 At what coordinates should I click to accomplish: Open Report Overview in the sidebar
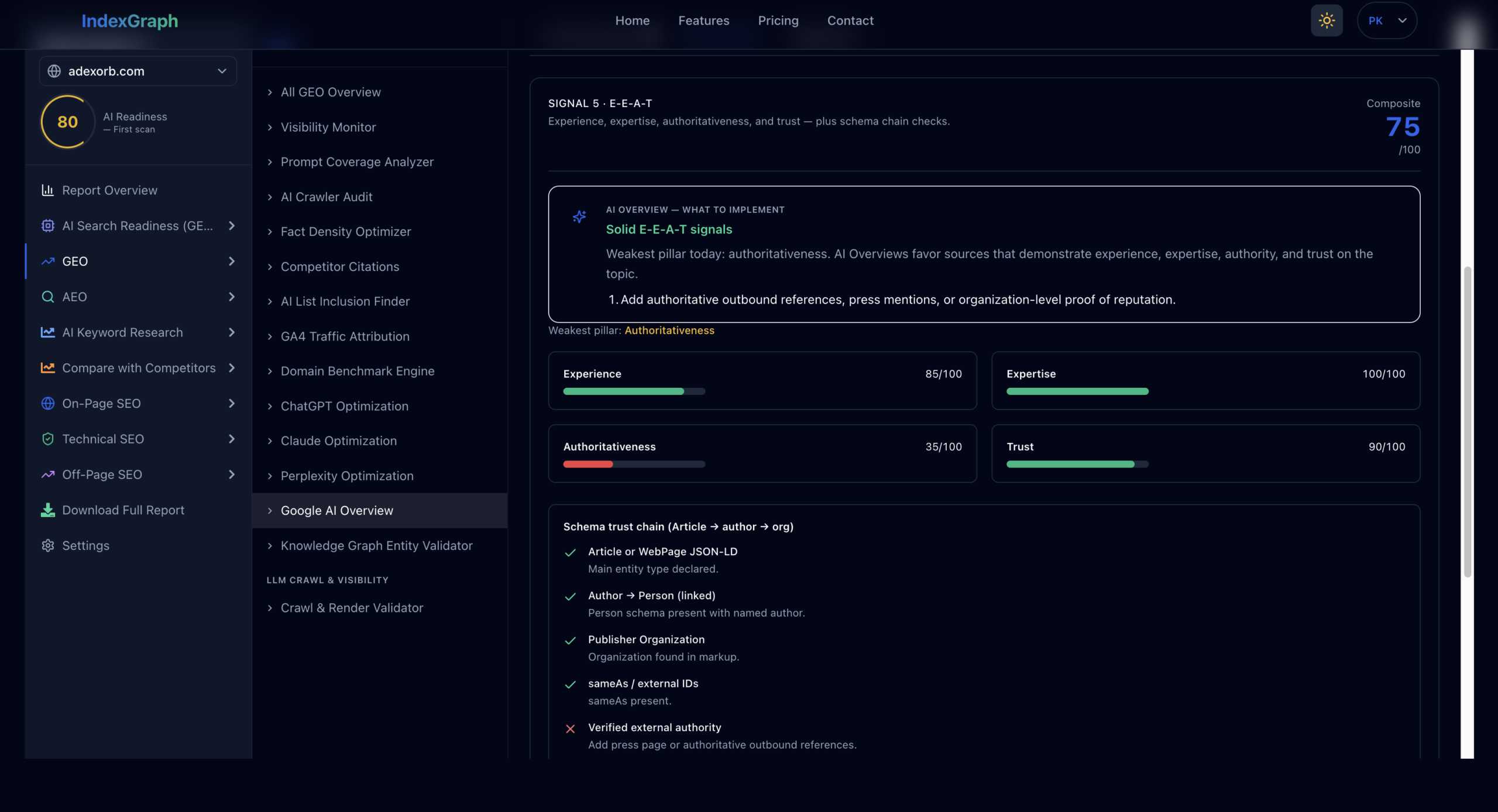(138, 190)
